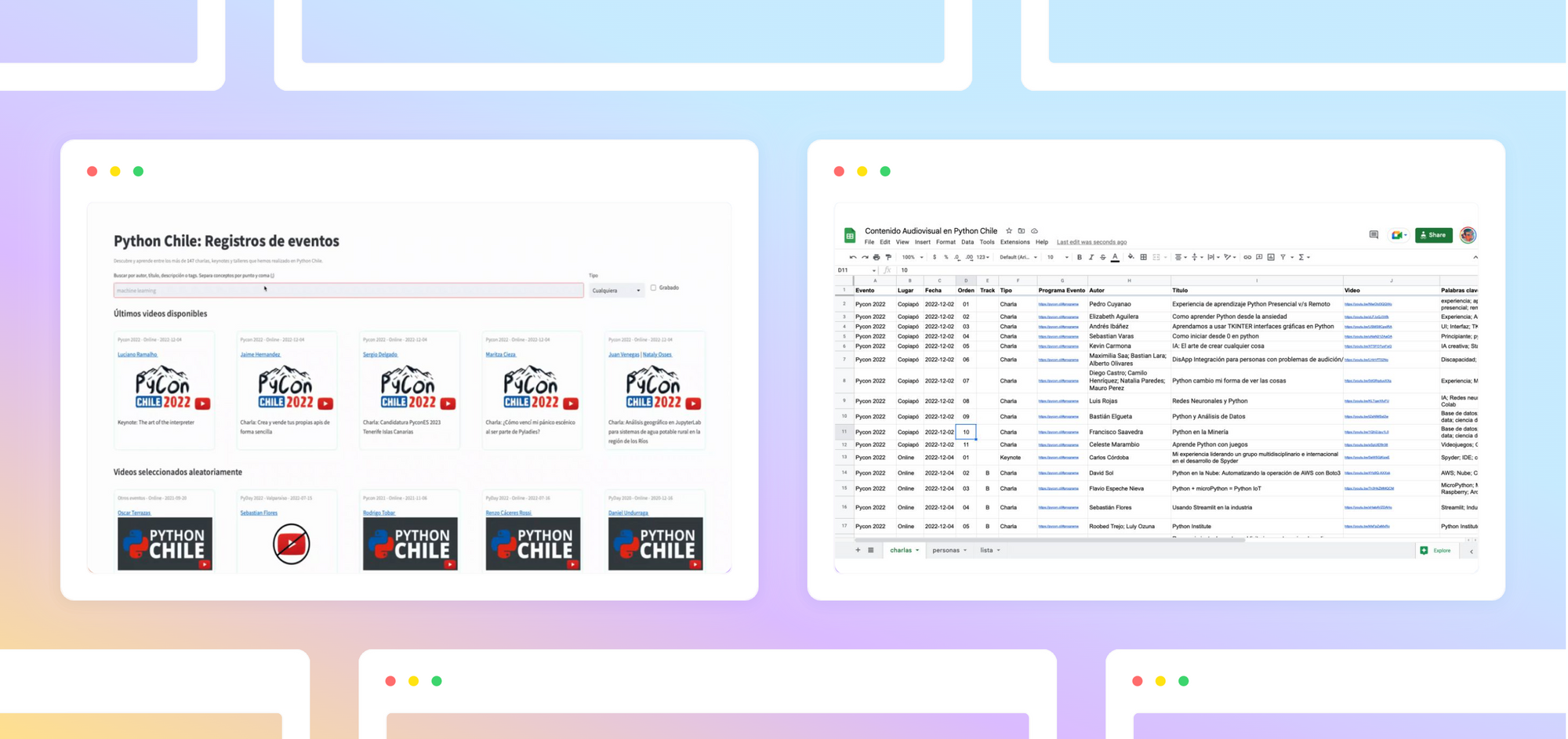Click the undo arrow icon
Viewport: 1568px width, 739px height.
852,257
